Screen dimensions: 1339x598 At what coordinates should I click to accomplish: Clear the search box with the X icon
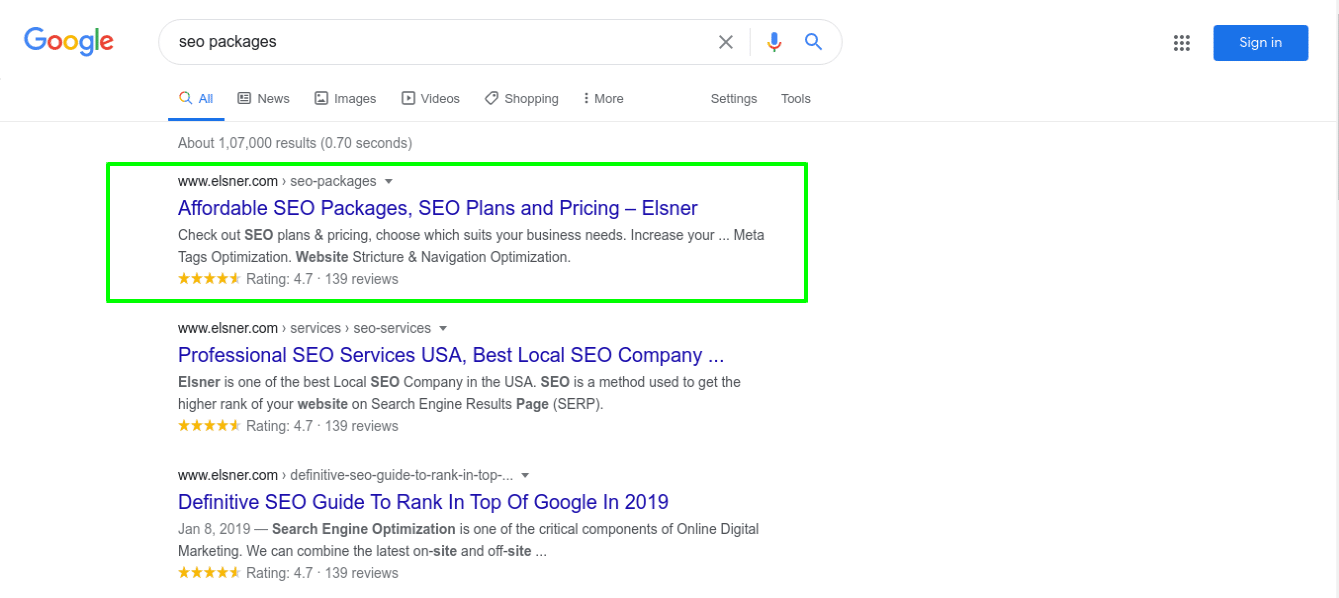click(726, 42)
